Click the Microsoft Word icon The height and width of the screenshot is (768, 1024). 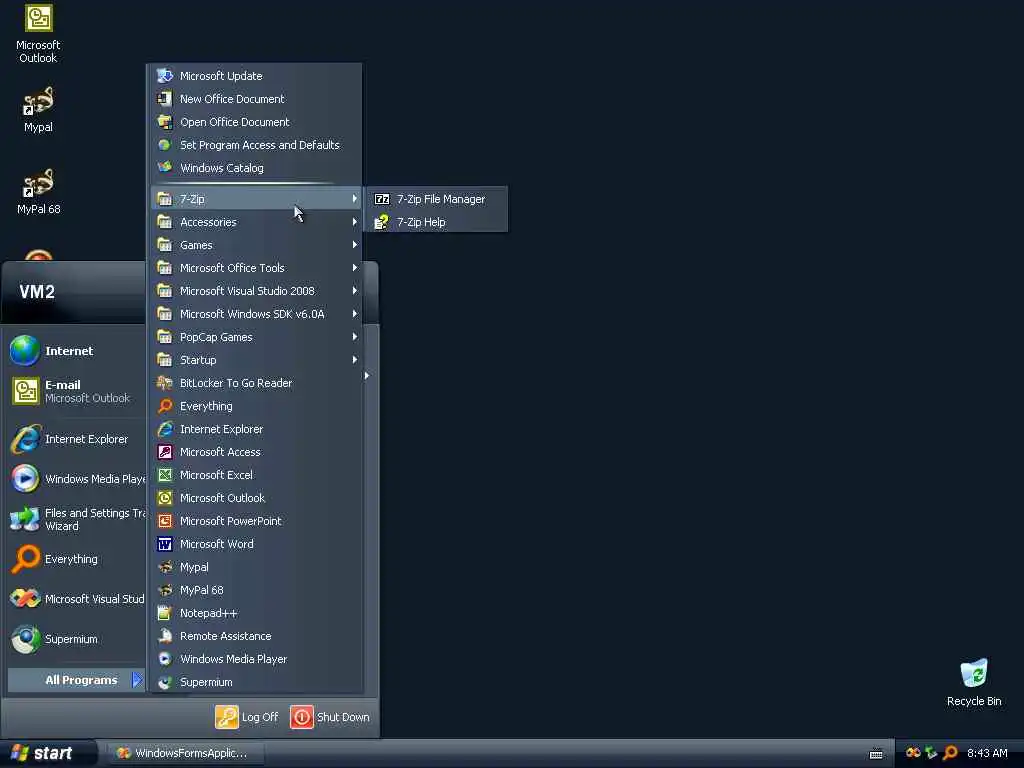tap(165, 544)
